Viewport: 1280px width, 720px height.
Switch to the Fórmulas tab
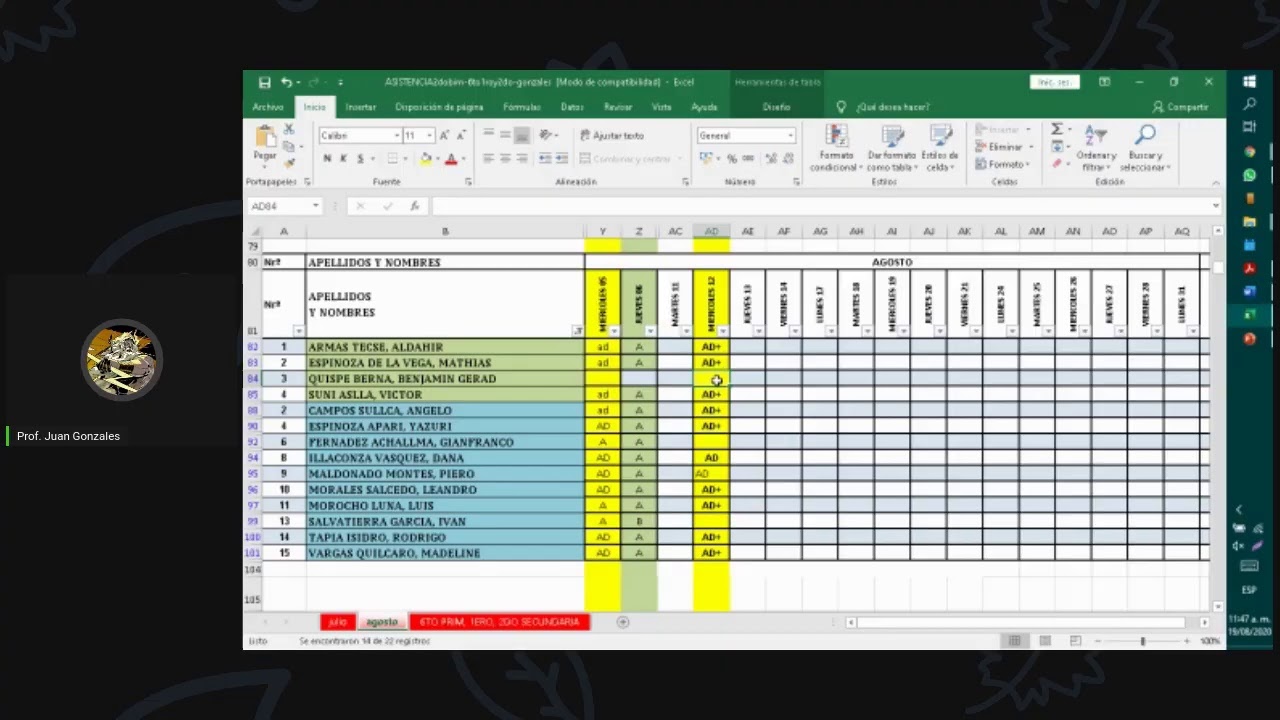coord(521,107)
